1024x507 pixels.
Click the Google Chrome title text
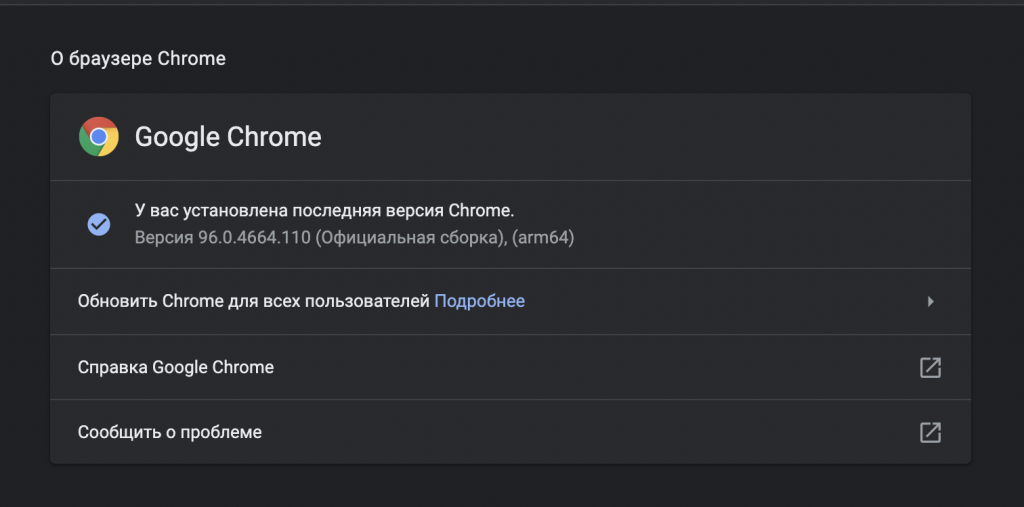click(x=228, y=137)
